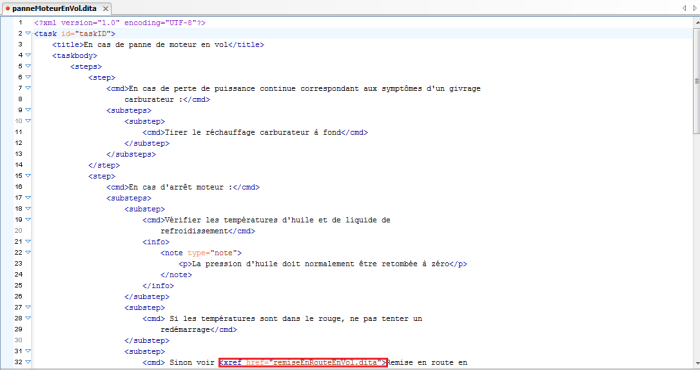Show previous editor tabs with left arrow
700x370 pixels.
click(684, 8)
